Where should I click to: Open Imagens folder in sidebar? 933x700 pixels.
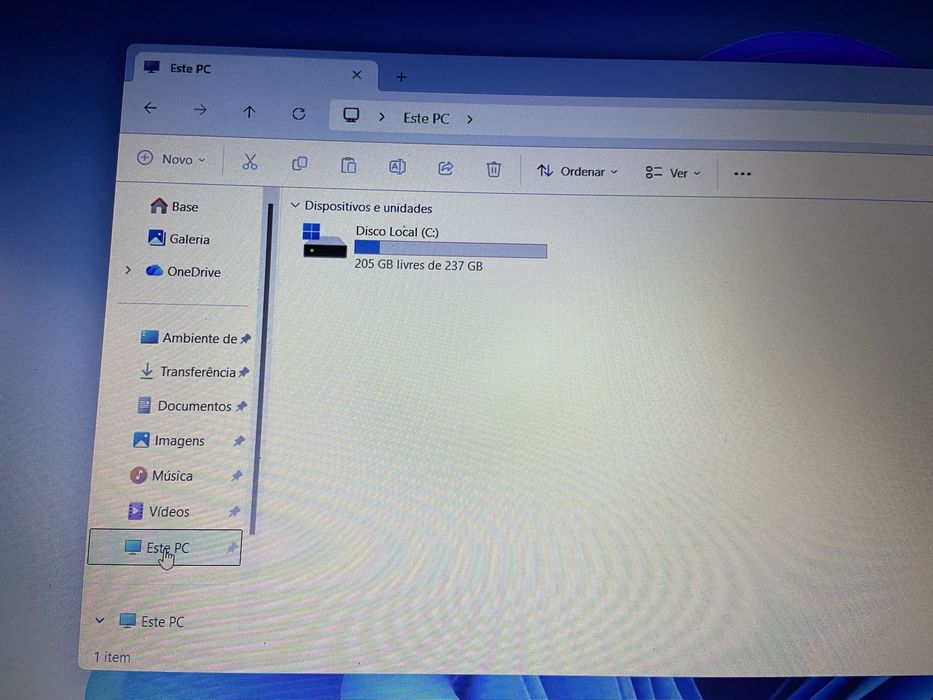pyautogui.click(x=168, y=440)
